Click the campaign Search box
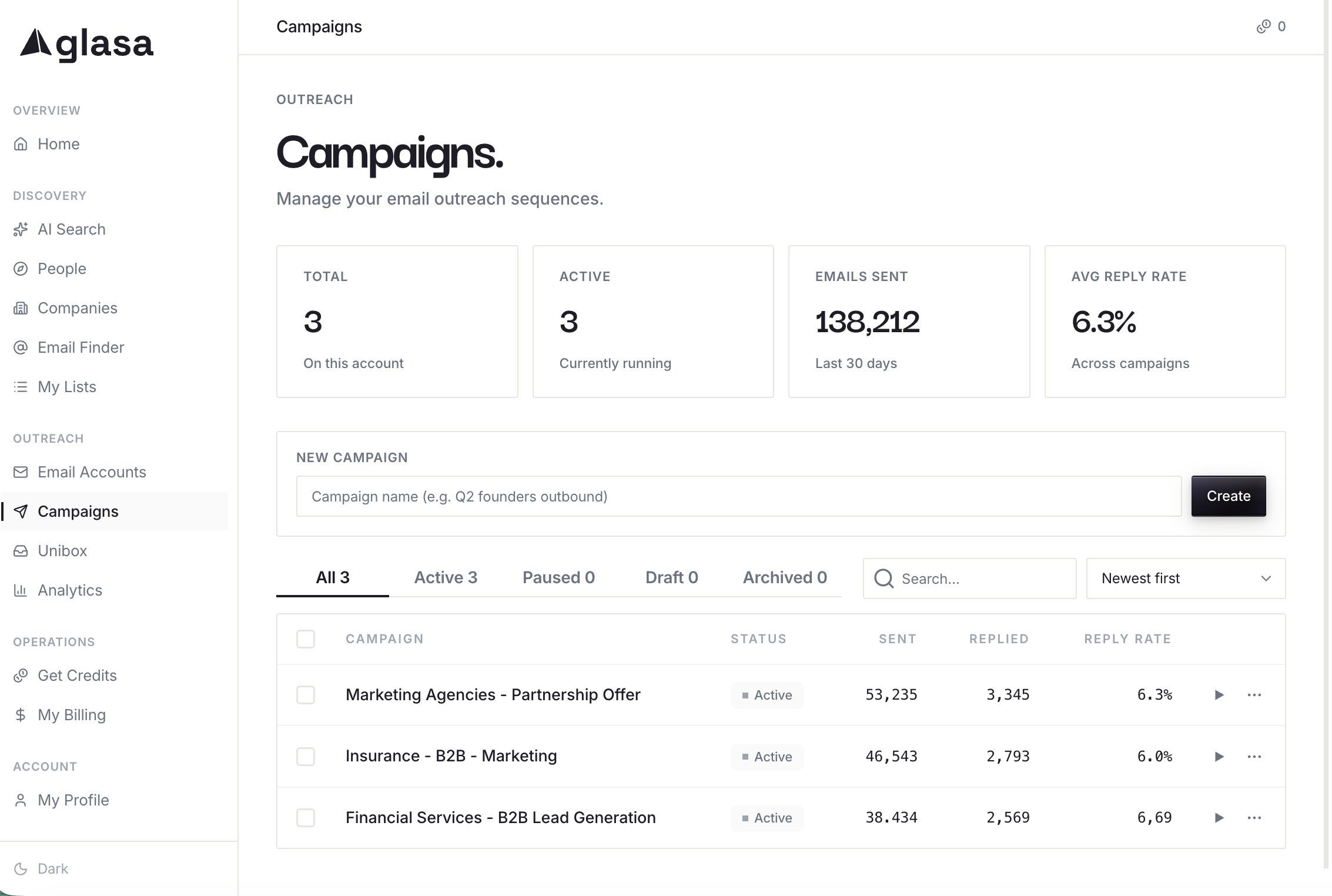Viewport: 1332px width, 896px height. click(x=969, y=579)
